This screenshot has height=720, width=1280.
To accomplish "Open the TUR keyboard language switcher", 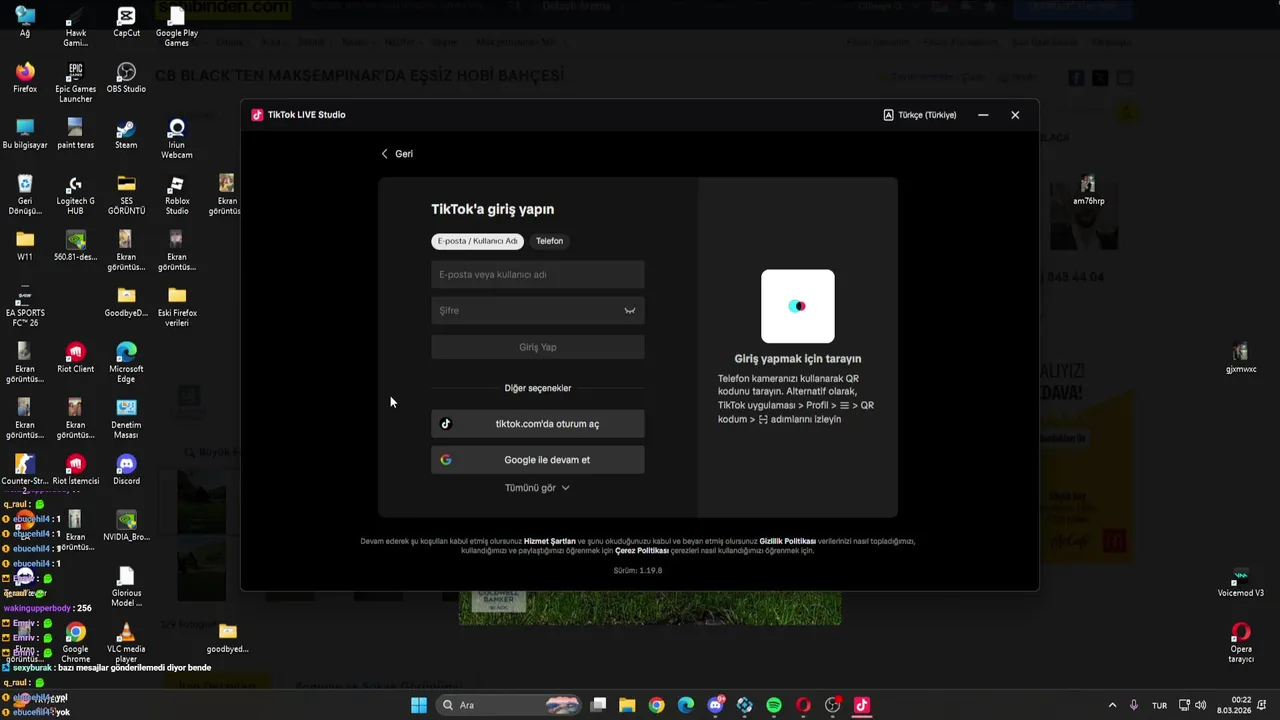I will pos(1160,705).
